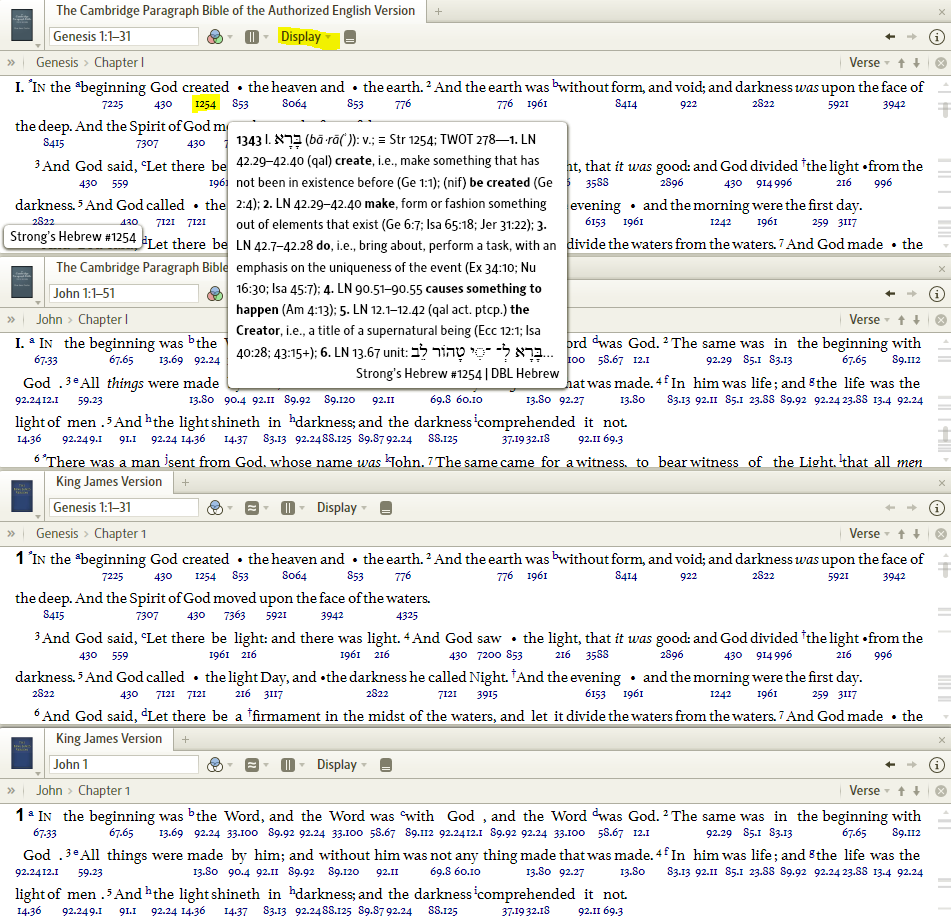The height and width of the screenshot is (922, 951).
Task: Open Strong's Hebrew #1254 link in popup
Action: [x=418, y=374]
